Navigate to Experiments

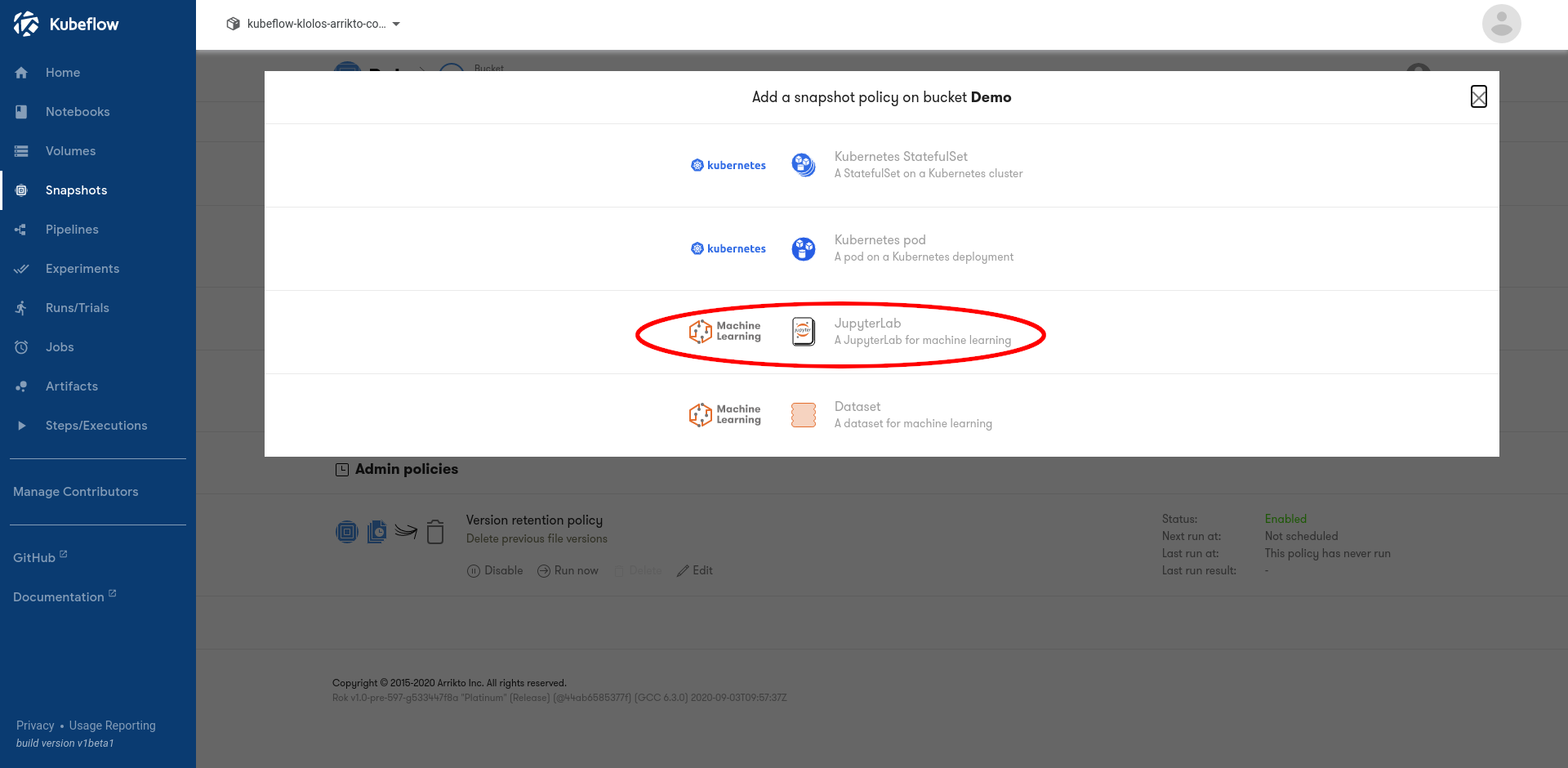pyautogui.click(x=82, y=269)
